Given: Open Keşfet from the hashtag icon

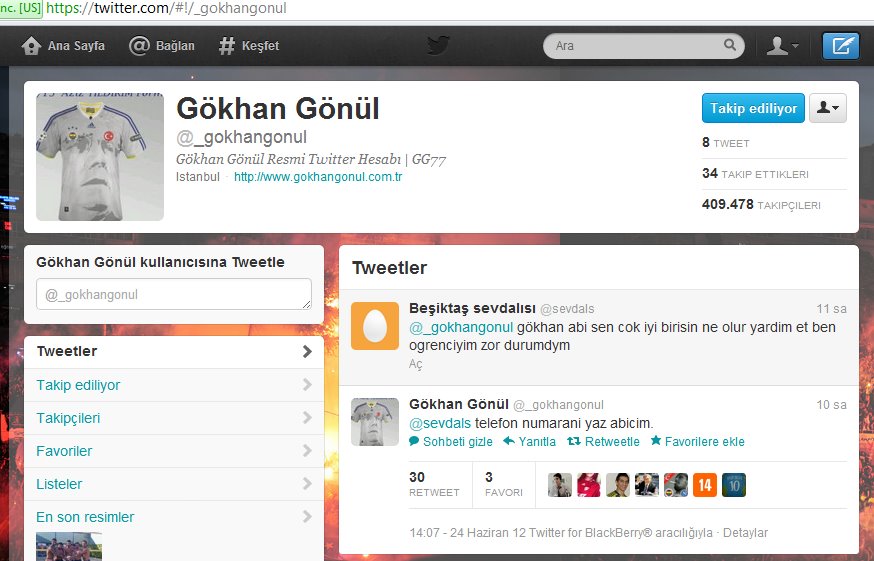Looking at the screenshot, I should [x=226, y=46].
